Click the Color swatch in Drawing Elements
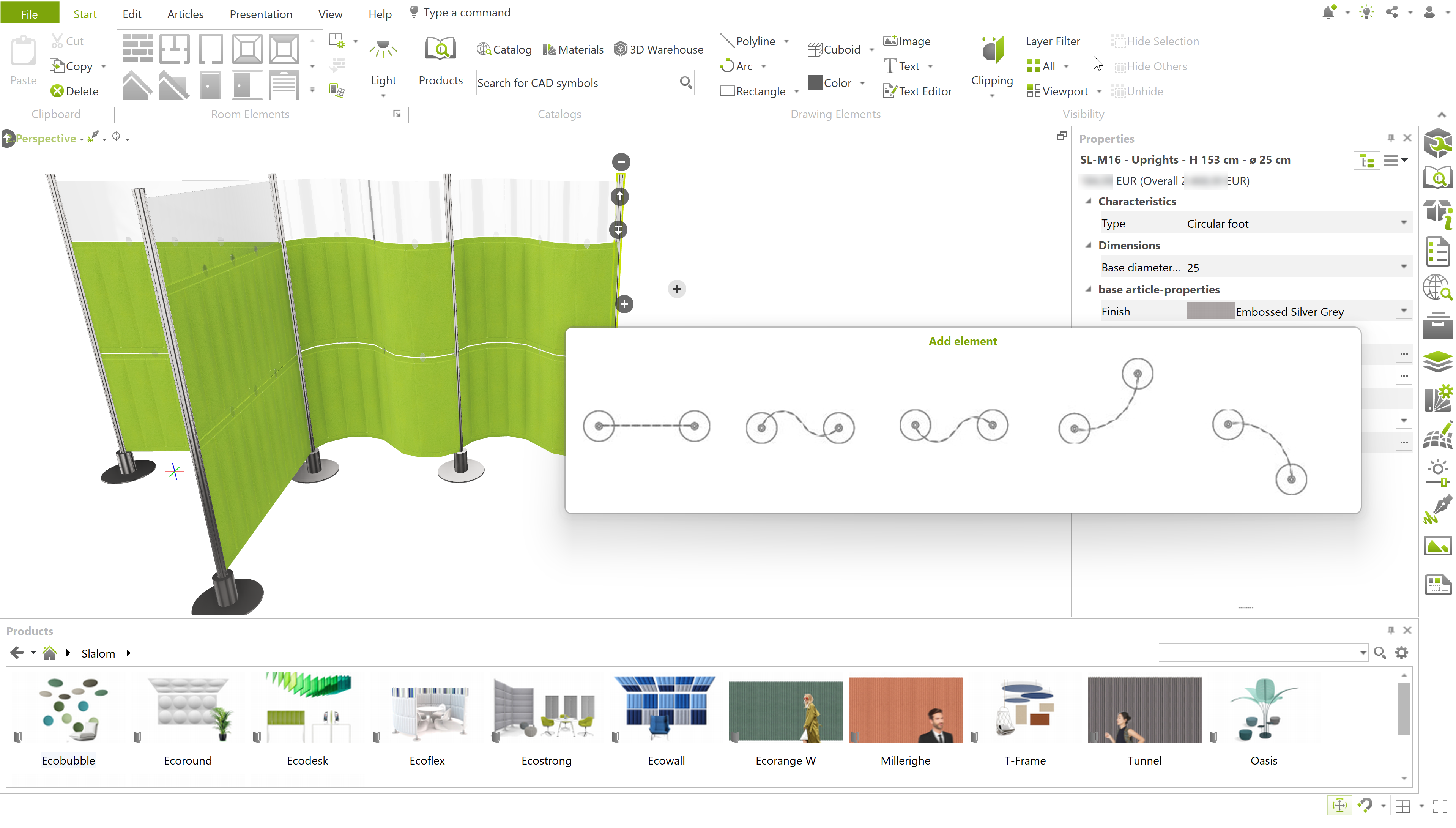This screenshot has width=1456, height=828. pyautogui.click(x=815, y=82)
